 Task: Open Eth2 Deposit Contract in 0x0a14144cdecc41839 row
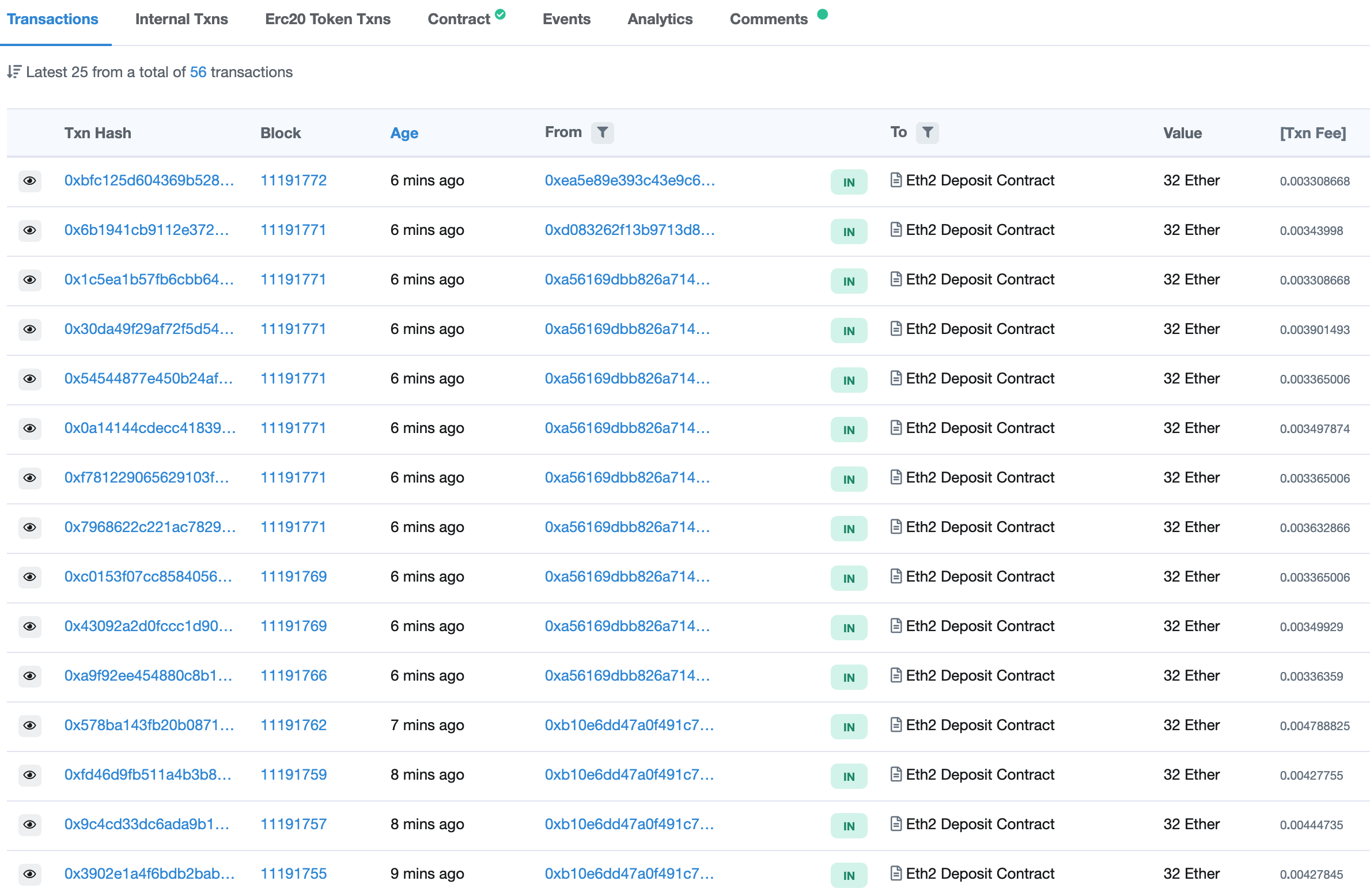[x=980, y=428]
